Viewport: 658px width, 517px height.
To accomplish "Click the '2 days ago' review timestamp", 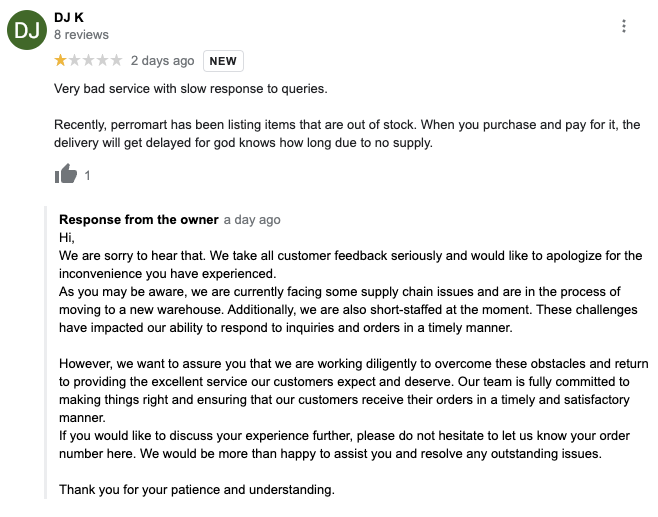I will coord(162,60).
